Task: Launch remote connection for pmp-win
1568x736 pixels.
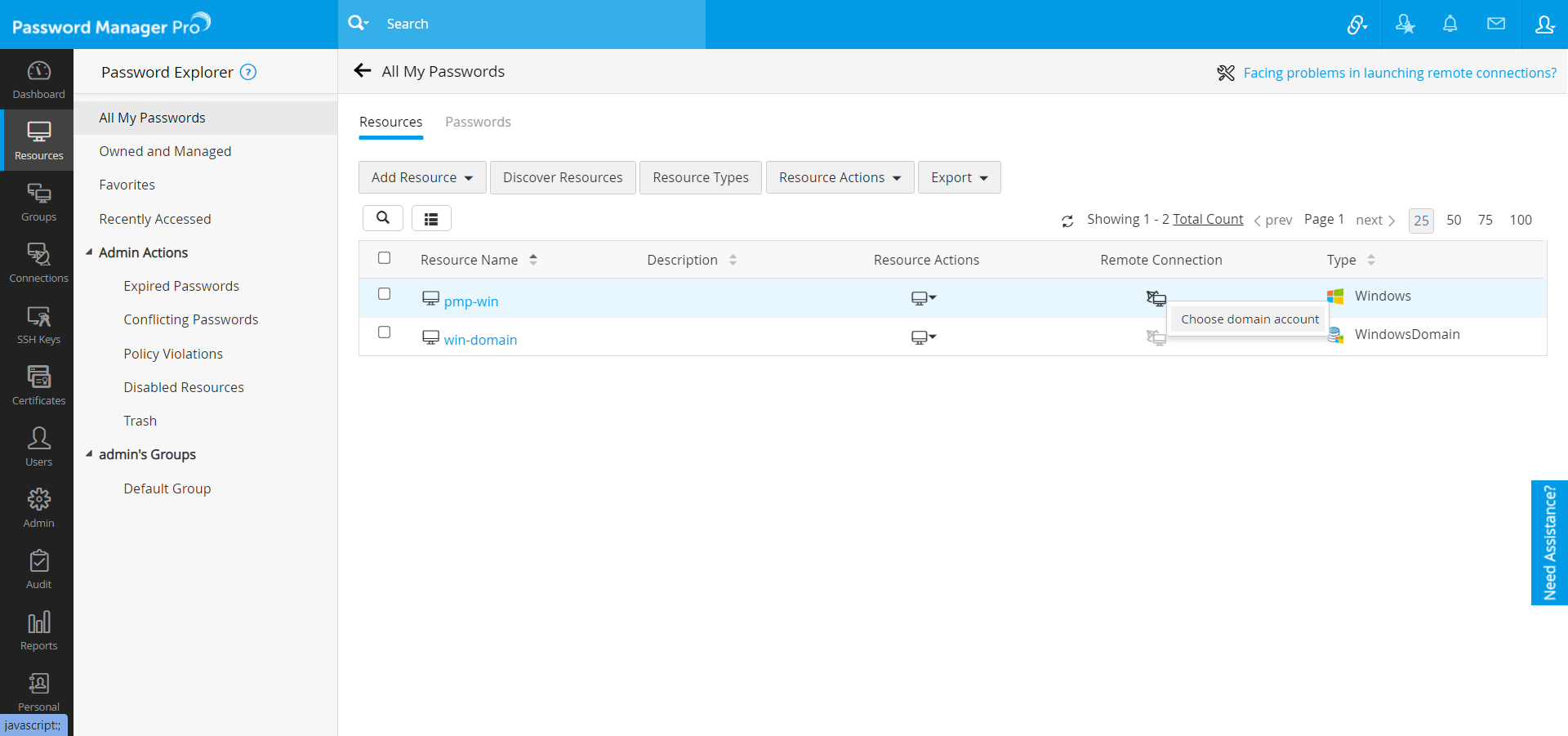Action: click(1156, 298)
